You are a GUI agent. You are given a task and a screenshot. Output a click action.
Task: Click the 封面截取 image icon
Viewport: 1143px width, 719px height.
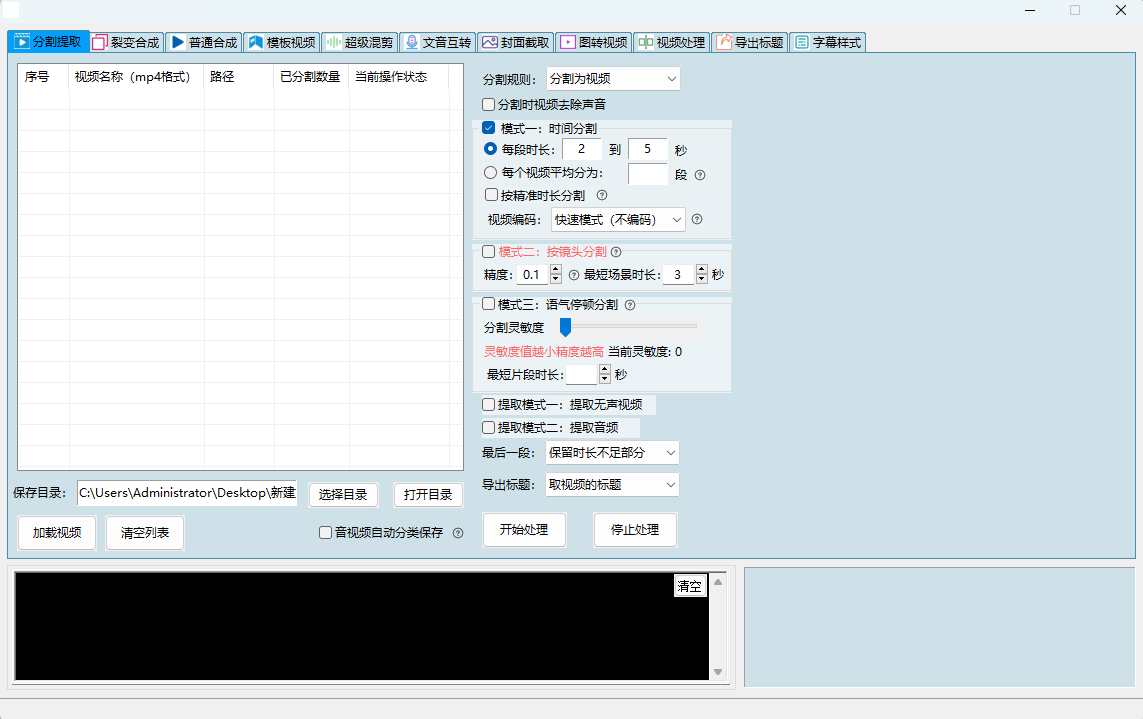(x=489, y=43)
